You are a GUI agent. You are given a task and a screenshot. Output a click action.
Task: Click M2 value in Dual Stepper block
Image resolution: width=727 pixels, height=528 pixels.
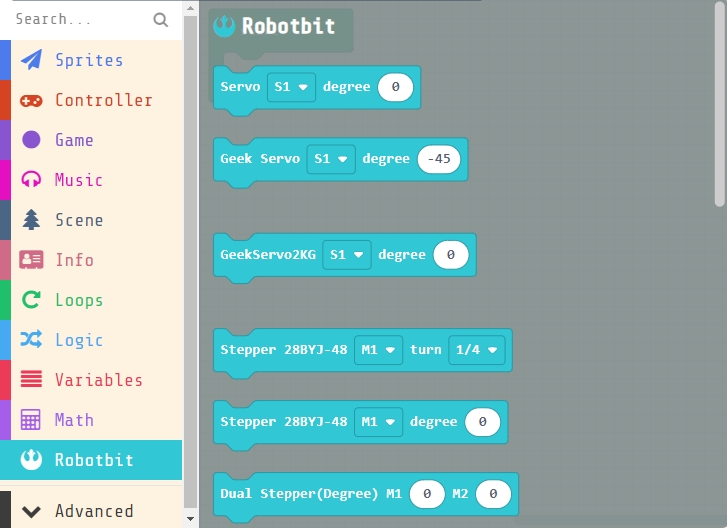pyautogui.click(x=493, y=494)
